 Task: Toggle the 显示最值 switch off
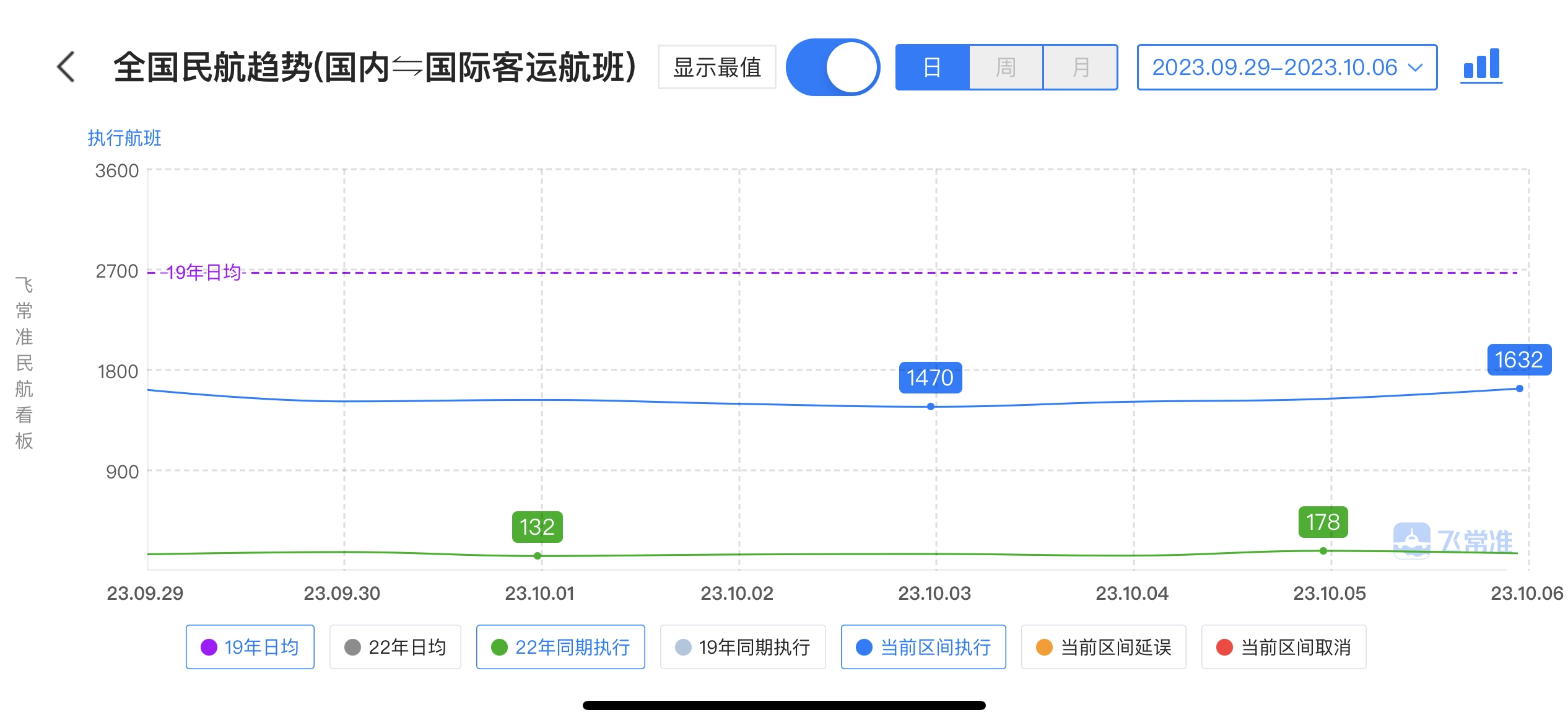coord(833,67)
